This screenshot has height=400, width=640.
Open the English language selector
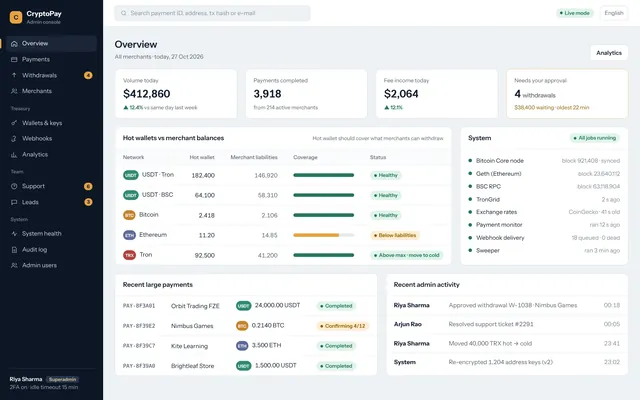click(x=614, y=13)
